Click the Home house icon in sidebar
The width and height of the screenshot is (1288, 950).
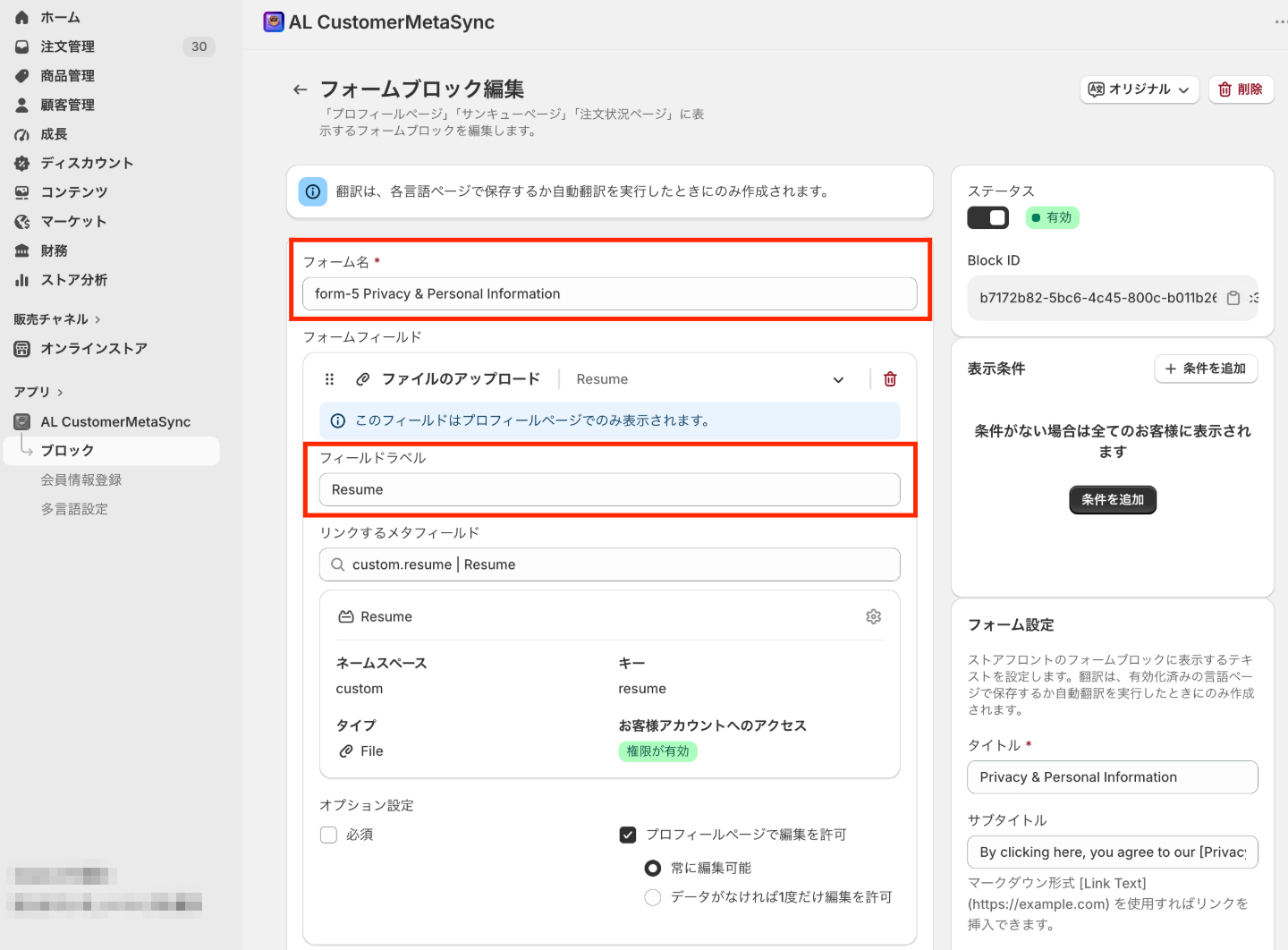pyautogui.click(x=22, y=17)
